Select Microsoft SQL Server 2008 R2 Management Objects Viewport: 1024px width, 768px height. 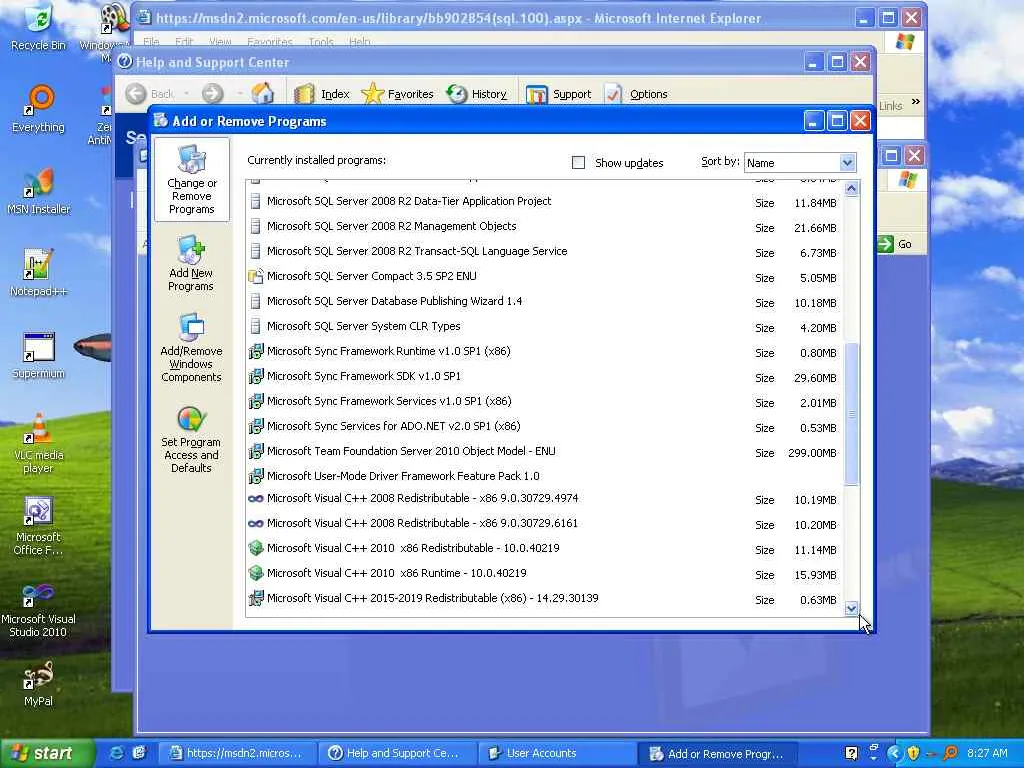pos(543,227)
